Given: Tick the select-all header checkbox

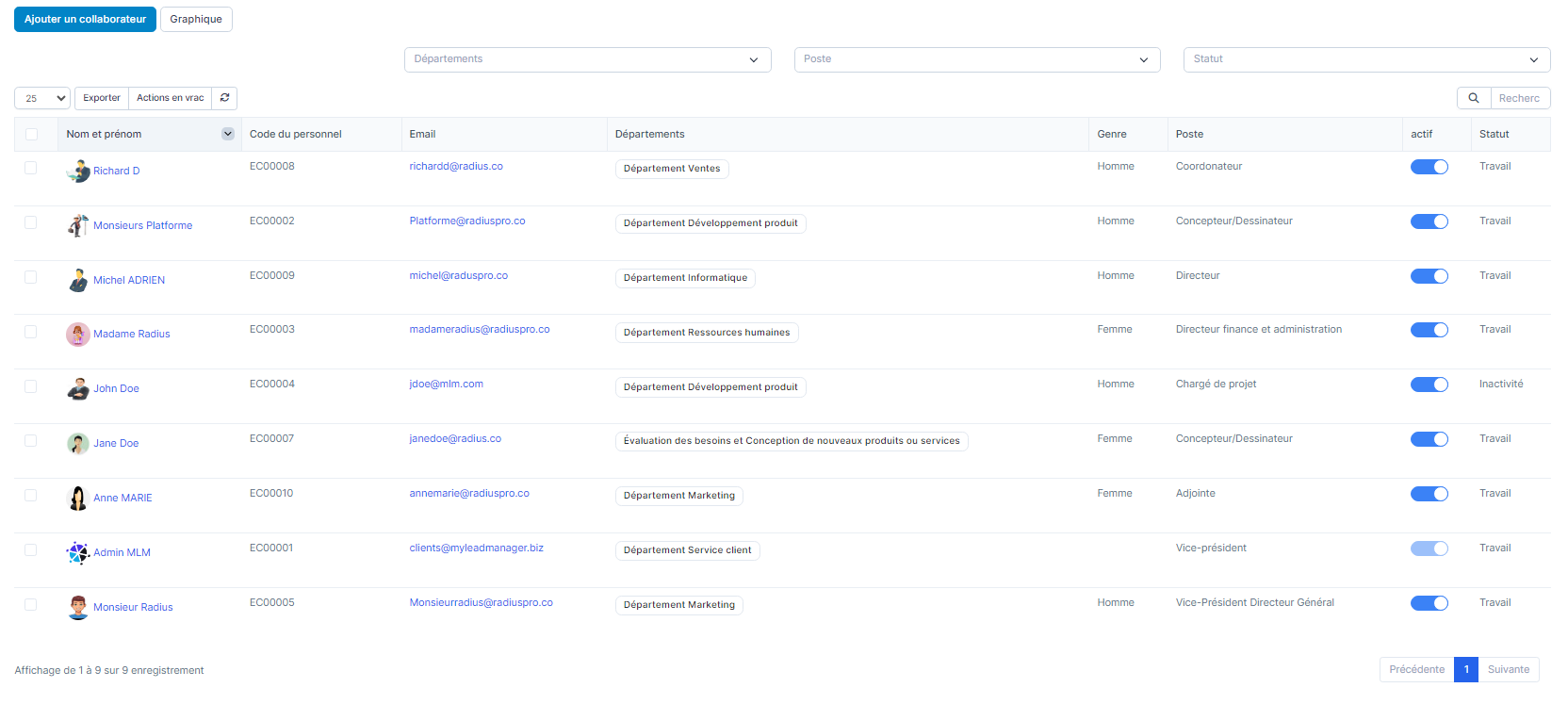Looking at the screenshot, I should pyautogui.click(x=31, y=135).
